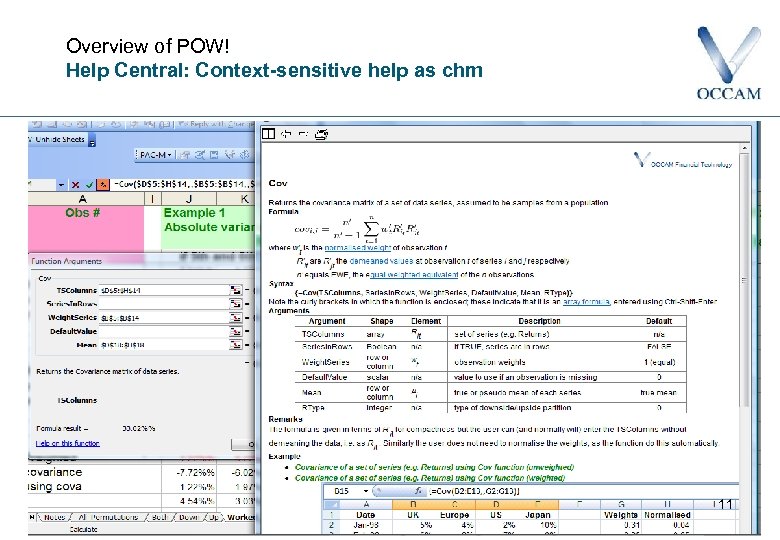Print the Cov help topic
This screenshot has width=780, height=540.
321,134
